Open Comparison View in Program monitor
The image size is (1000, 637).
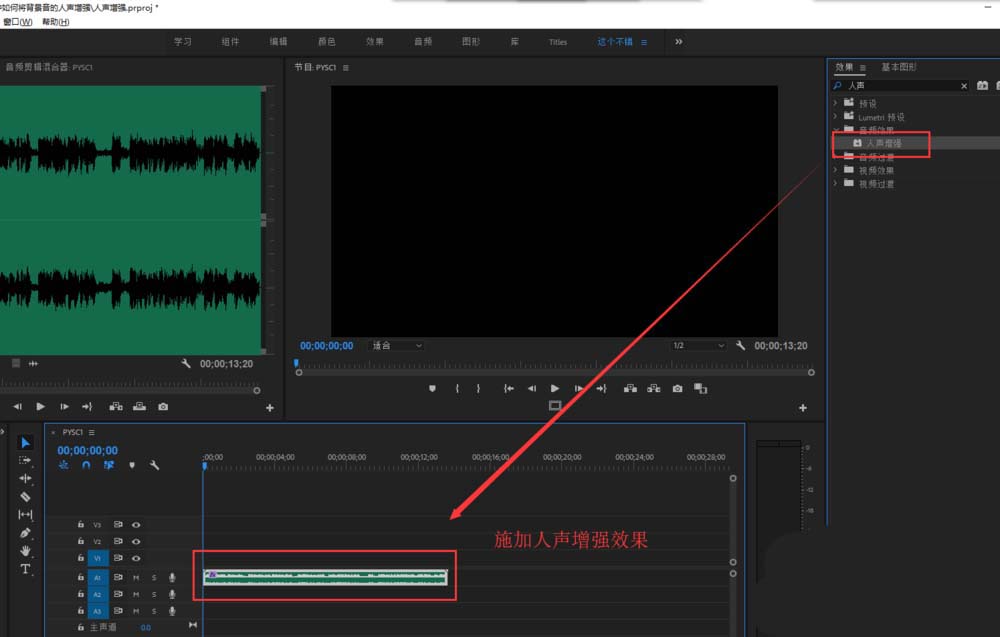[700, 388]
